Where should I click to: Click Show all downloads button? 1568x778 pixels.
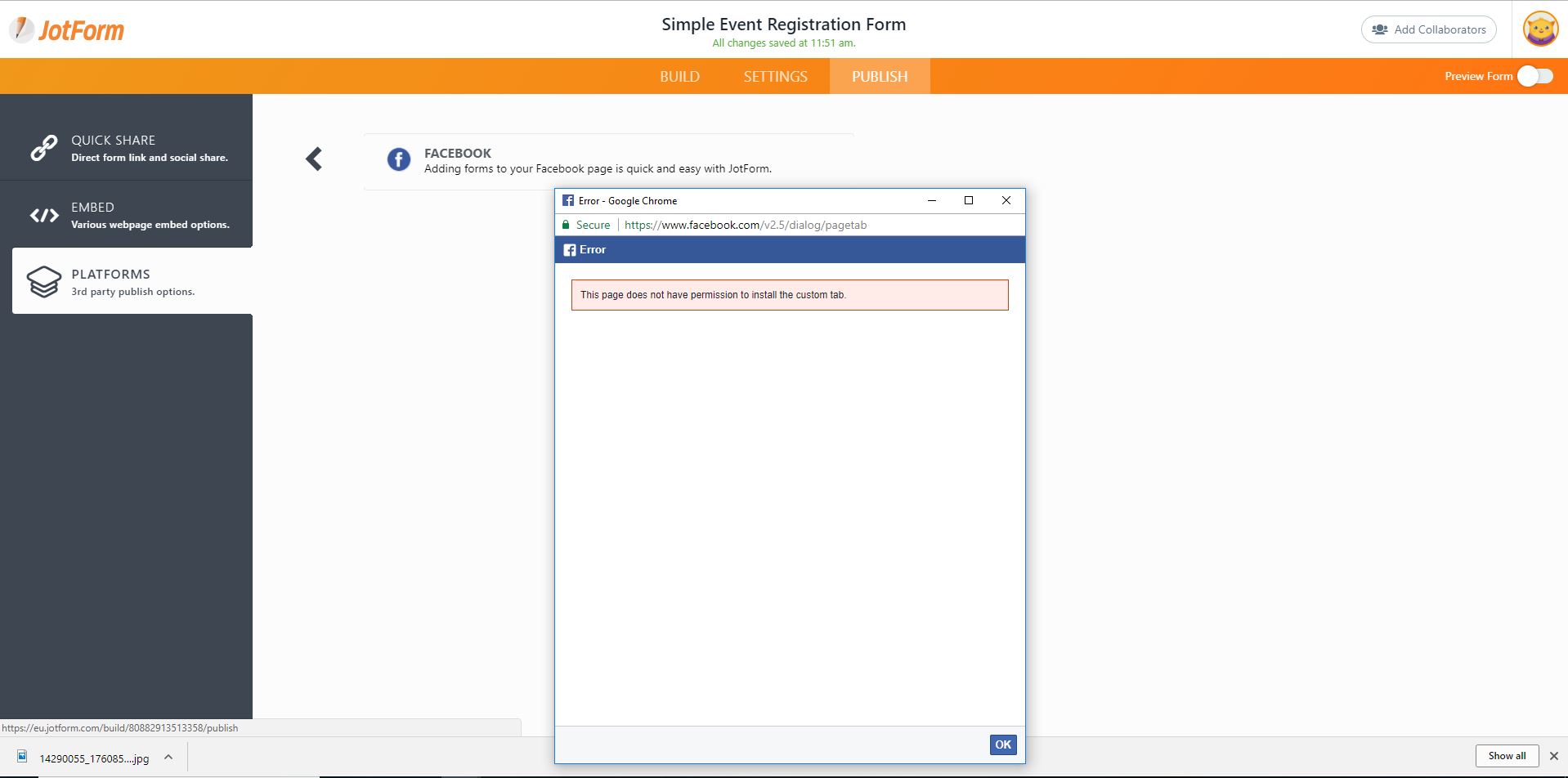click(x=1506, y=756)
